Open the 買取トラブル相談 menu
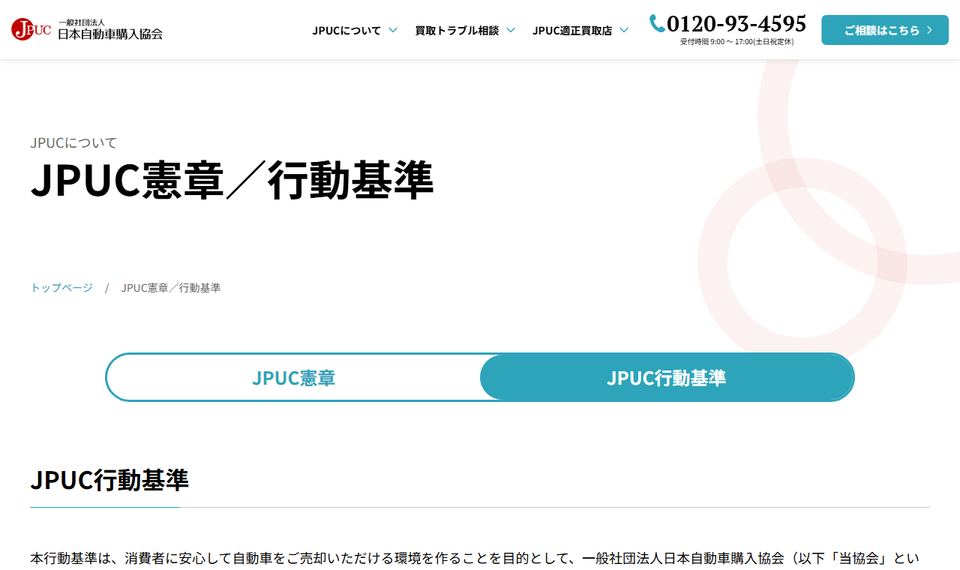Image resolution: width=960 pixels, height=570 pixels. [x=457, y=30]
